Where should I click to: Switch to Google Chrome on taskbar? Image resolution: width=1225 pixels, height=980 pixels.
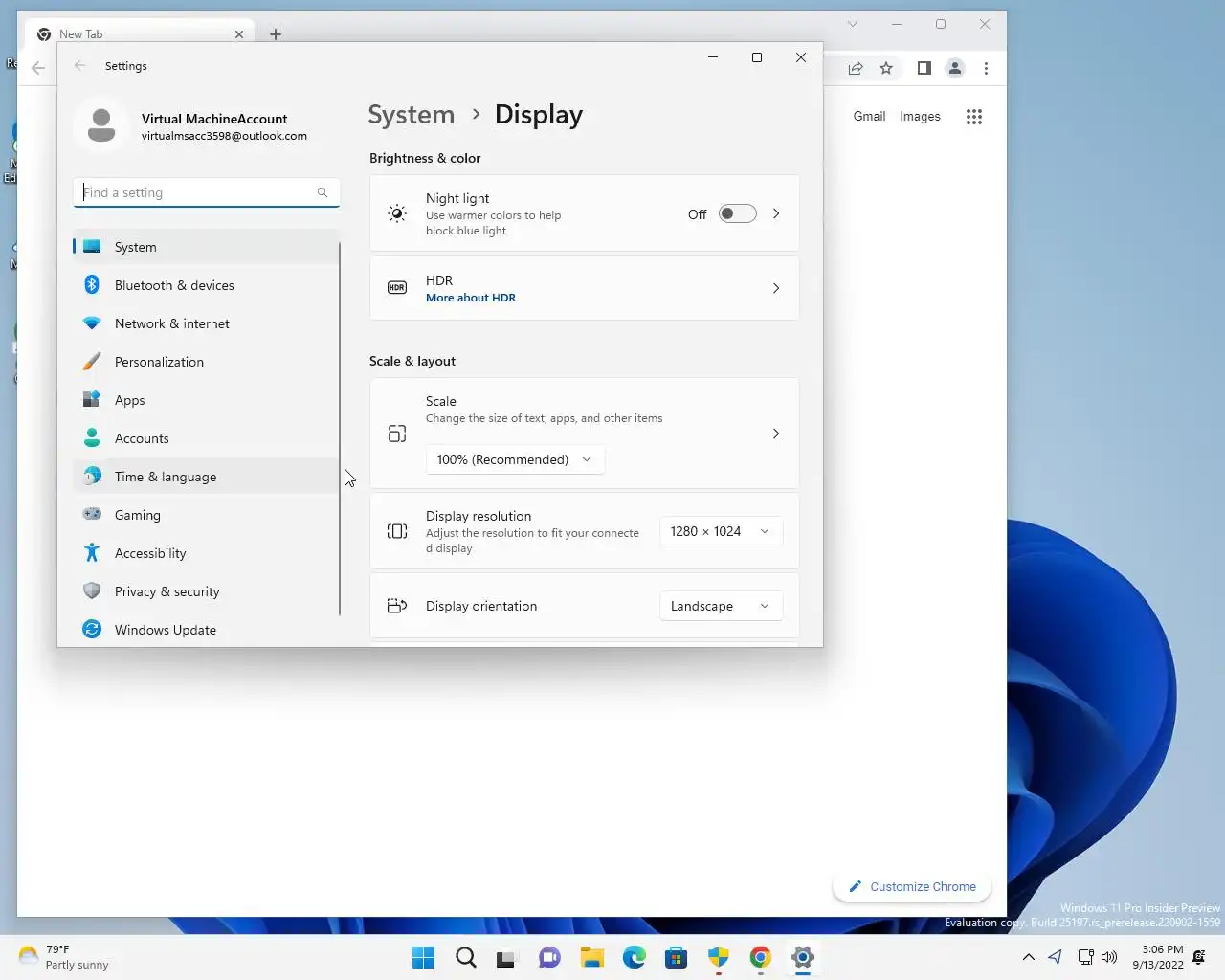pyautogui.click(x=761, y=957)
